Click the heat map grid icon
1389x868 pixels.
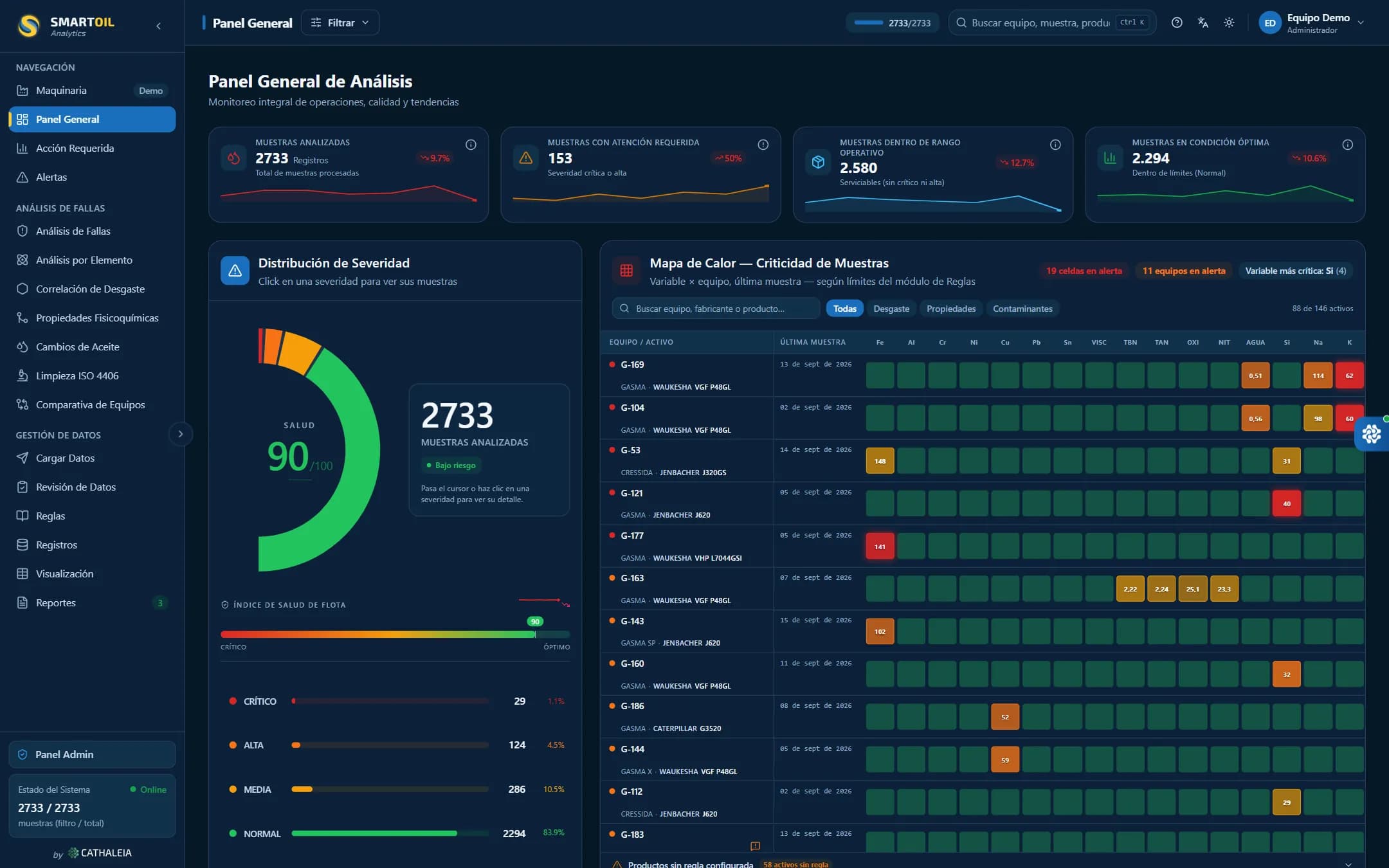click(x=626, y=271)
